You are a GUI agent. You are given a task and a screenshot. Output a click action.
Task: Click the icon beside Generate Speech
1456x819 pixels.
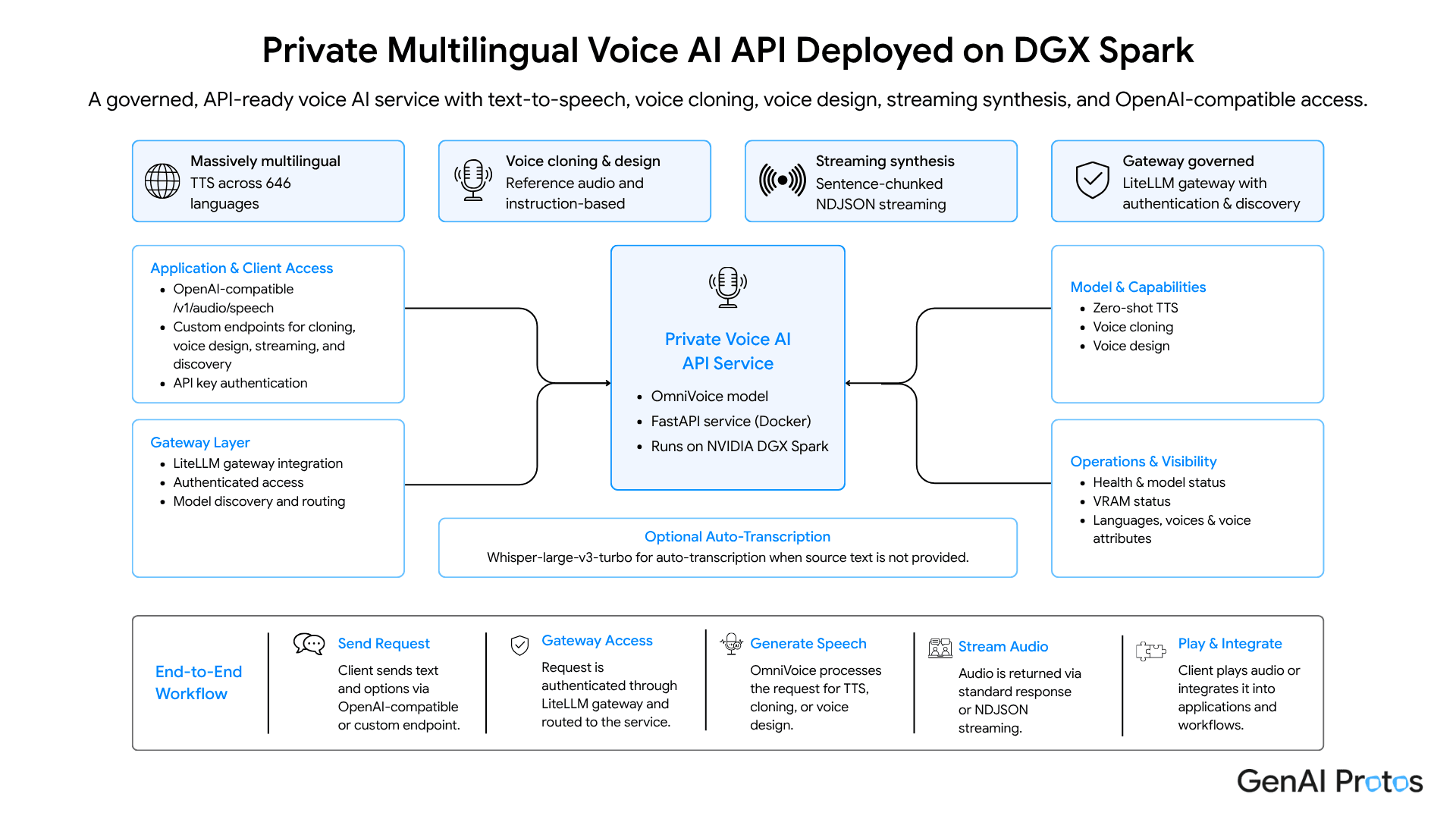pos(731,644)
